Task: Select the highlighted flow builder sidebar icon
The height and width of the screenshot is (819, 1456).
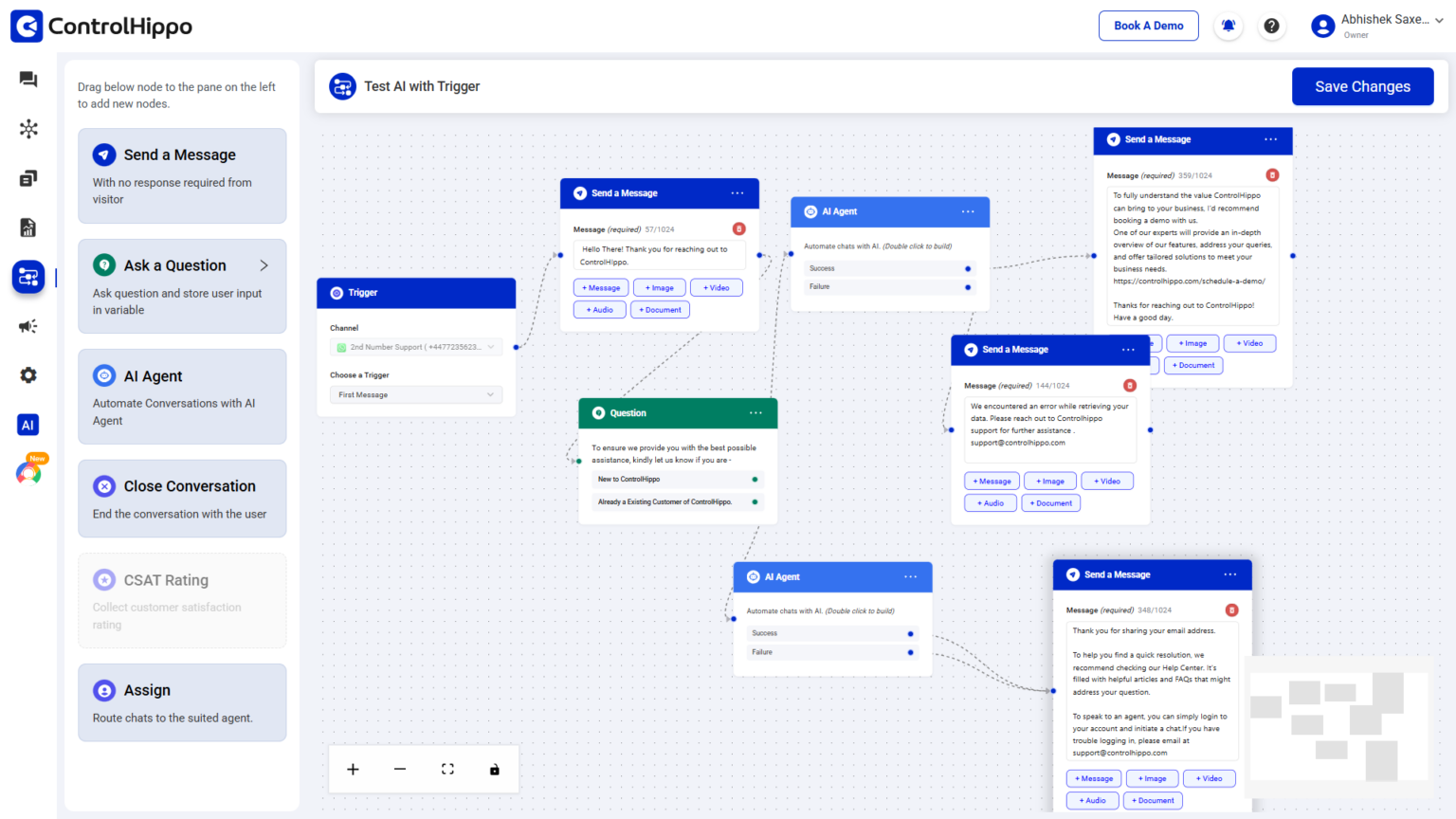Action: (27, 277)
